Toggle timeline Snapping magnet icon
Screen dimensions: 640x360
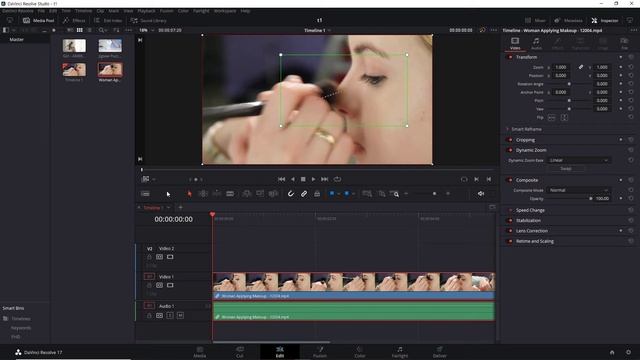point(290,194)
